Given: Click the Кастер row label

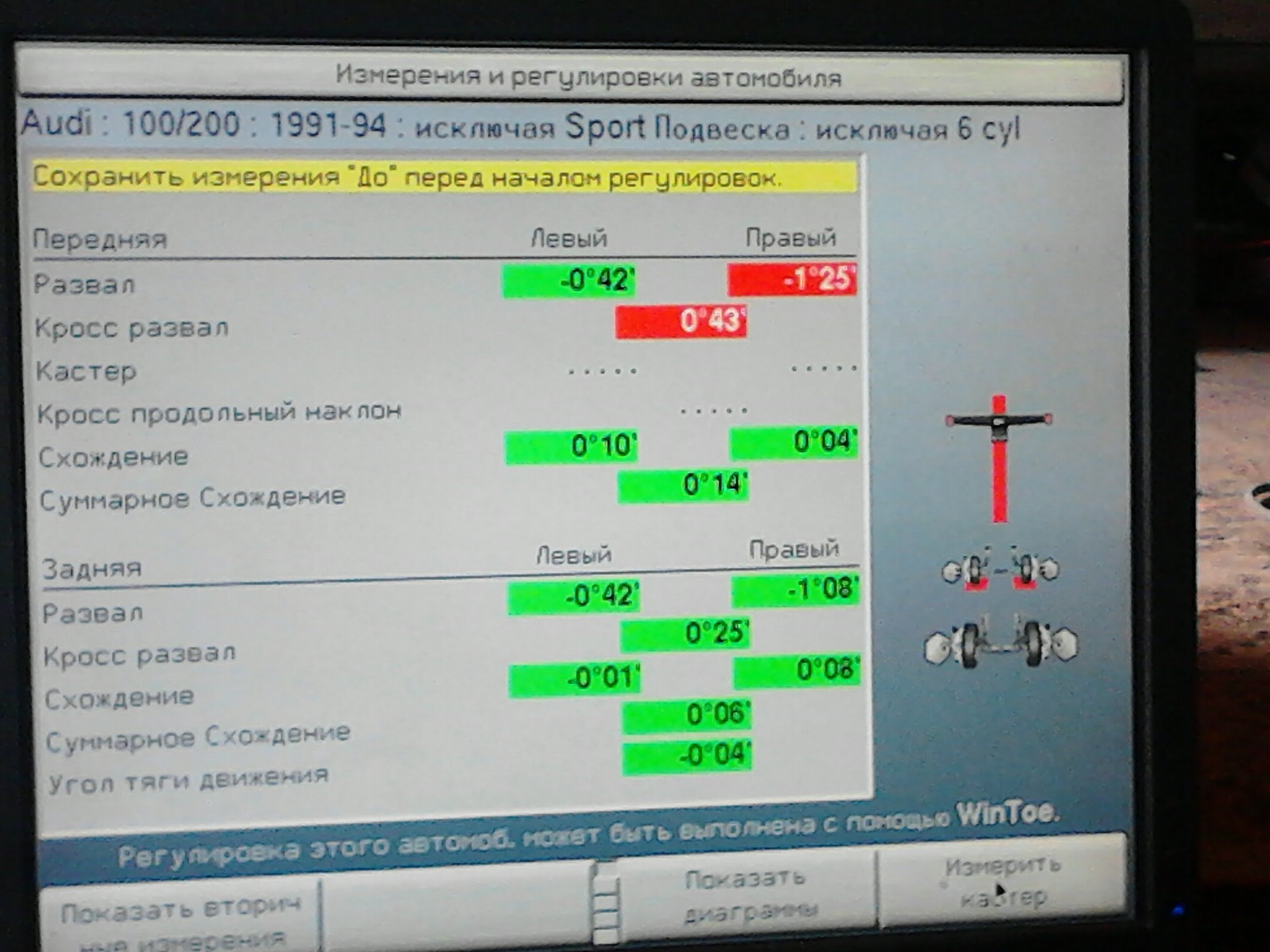Looking at the screenshot, I should [x=86, y=372].
